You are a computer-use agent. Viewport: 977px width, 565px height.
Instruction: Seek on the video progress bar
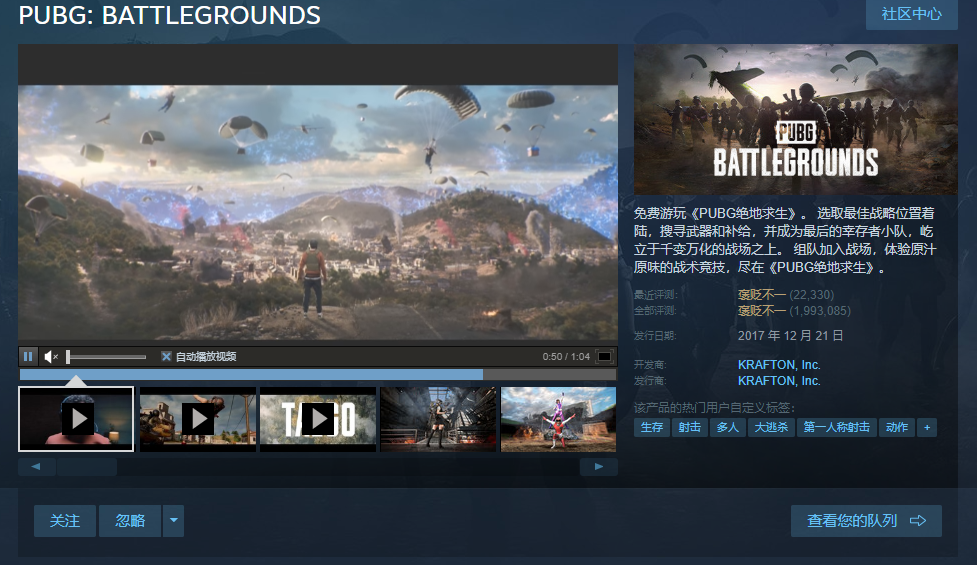point(318,374)
